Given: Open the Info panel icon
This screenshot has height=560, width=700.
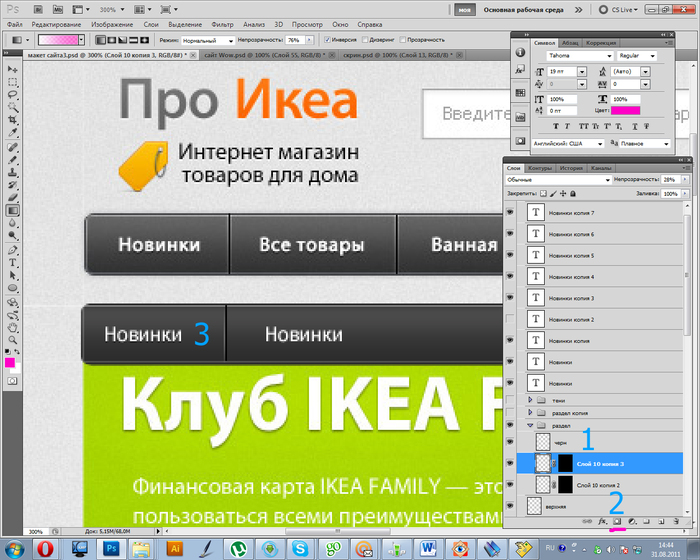Looking at the screenshot, I should (520, 52).
